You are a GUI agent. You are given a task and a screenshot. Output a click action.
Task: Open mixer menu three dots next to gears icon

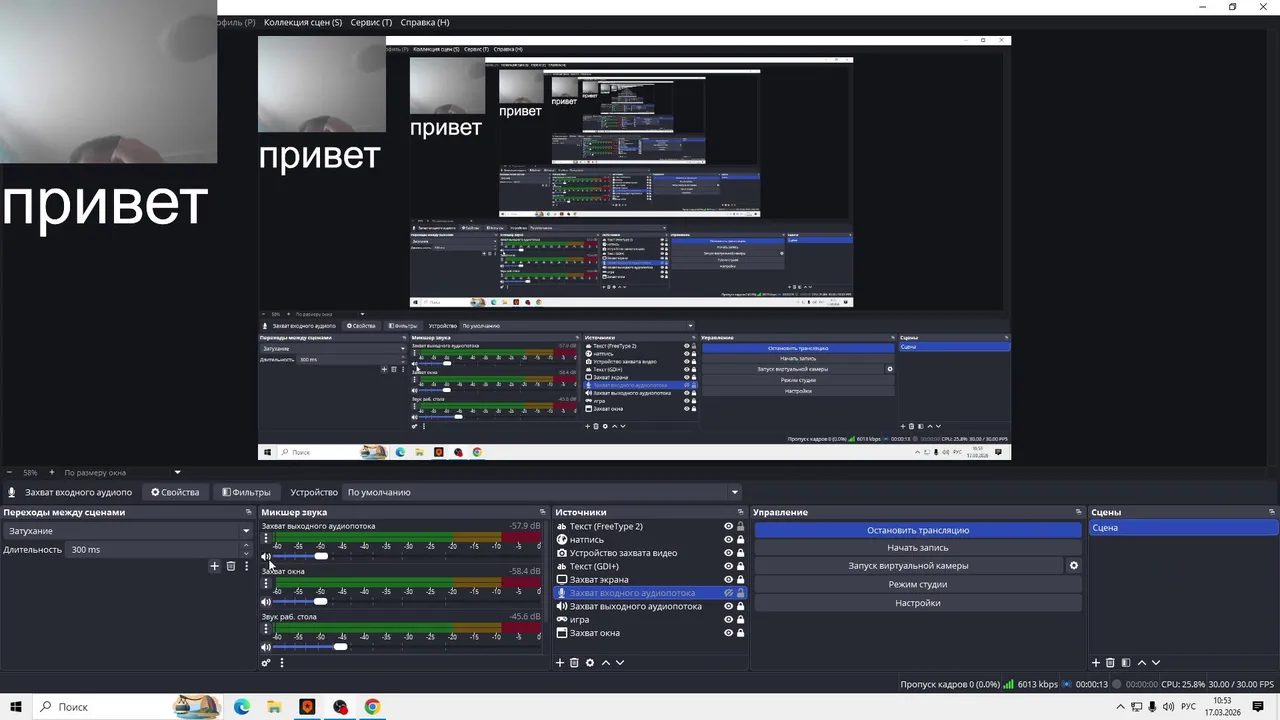[282, 663]
